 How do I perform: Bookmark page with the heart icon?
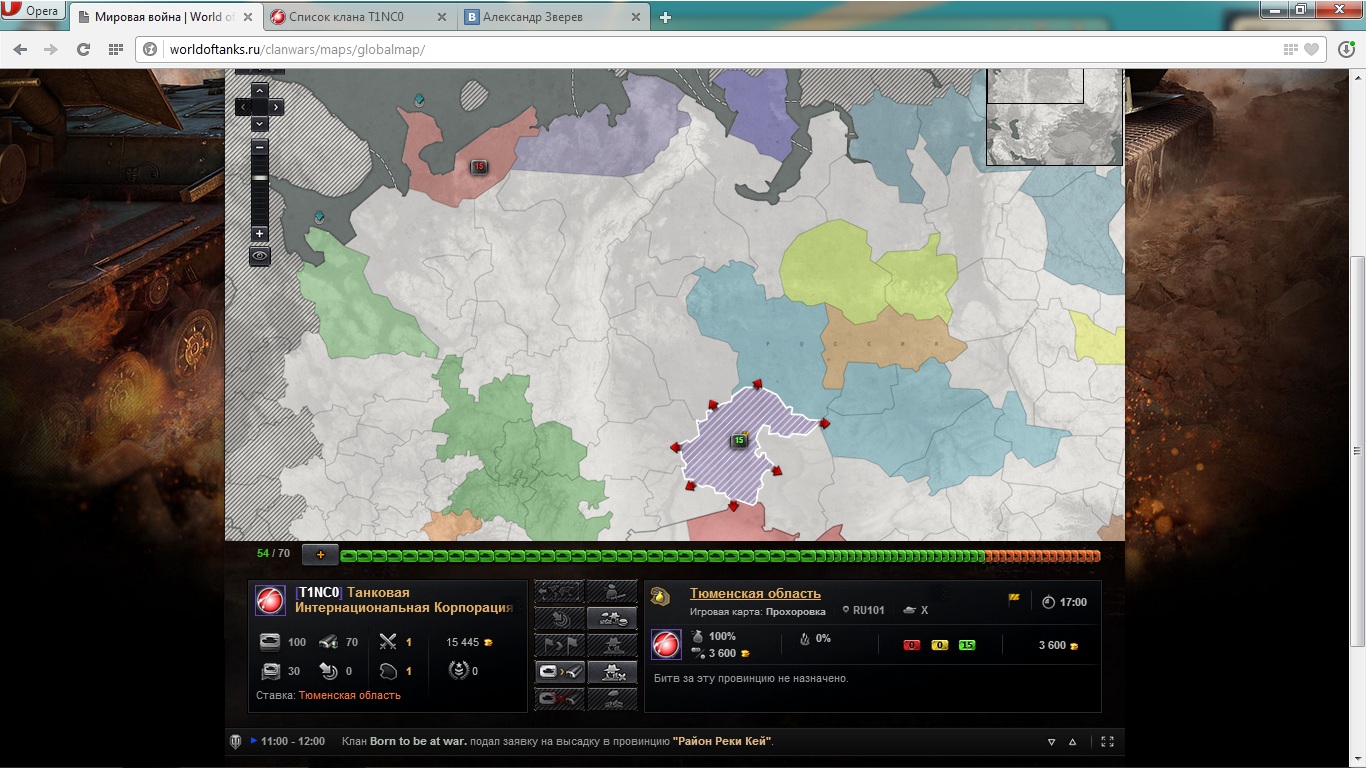click(1311, 49)
